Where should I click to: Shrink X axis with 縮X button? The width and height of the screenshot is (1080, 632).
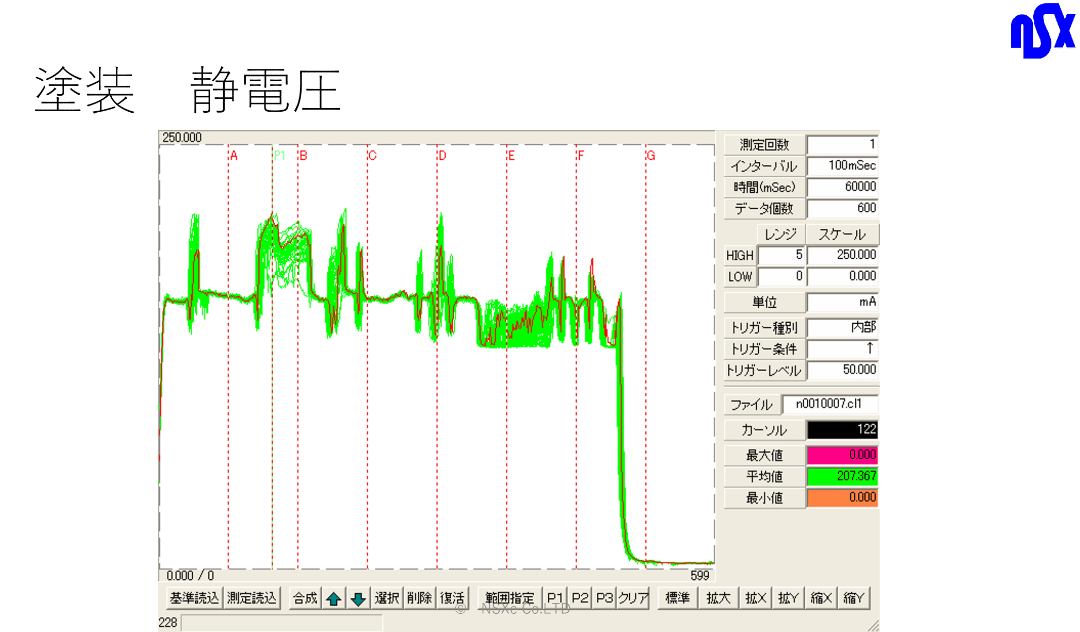821,598
